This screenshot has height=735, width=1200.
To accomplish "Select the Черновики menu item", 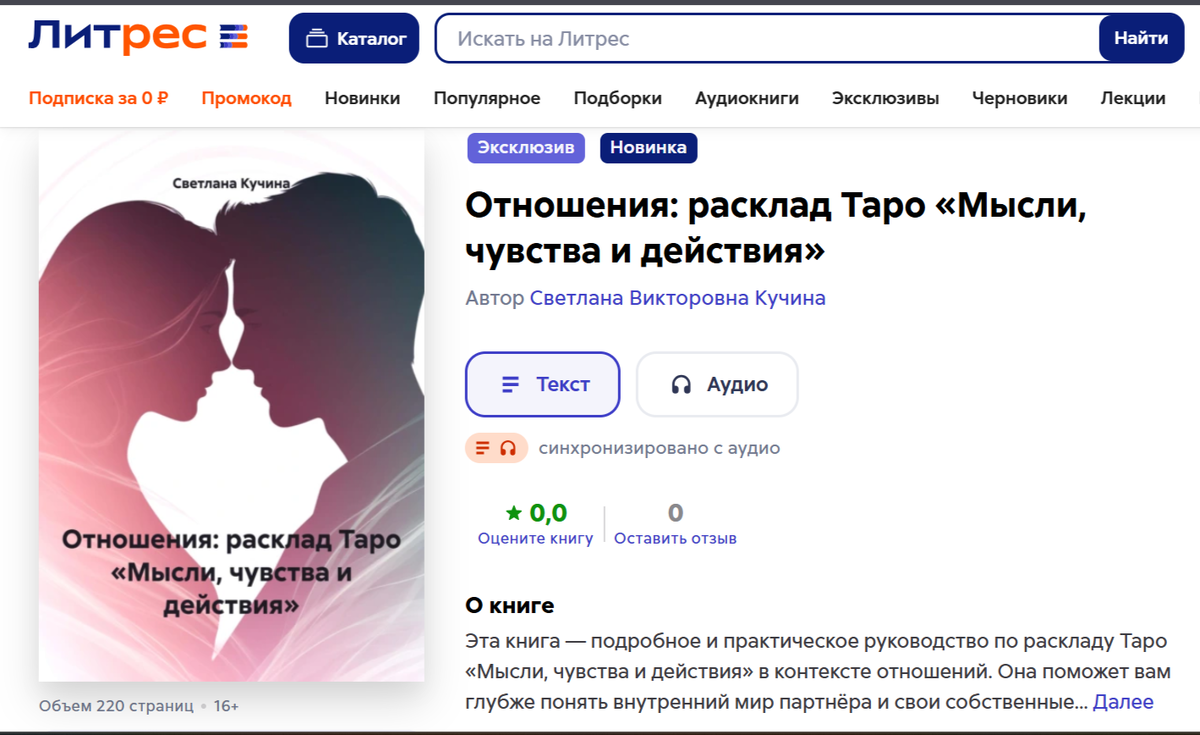I will 1019,98.
